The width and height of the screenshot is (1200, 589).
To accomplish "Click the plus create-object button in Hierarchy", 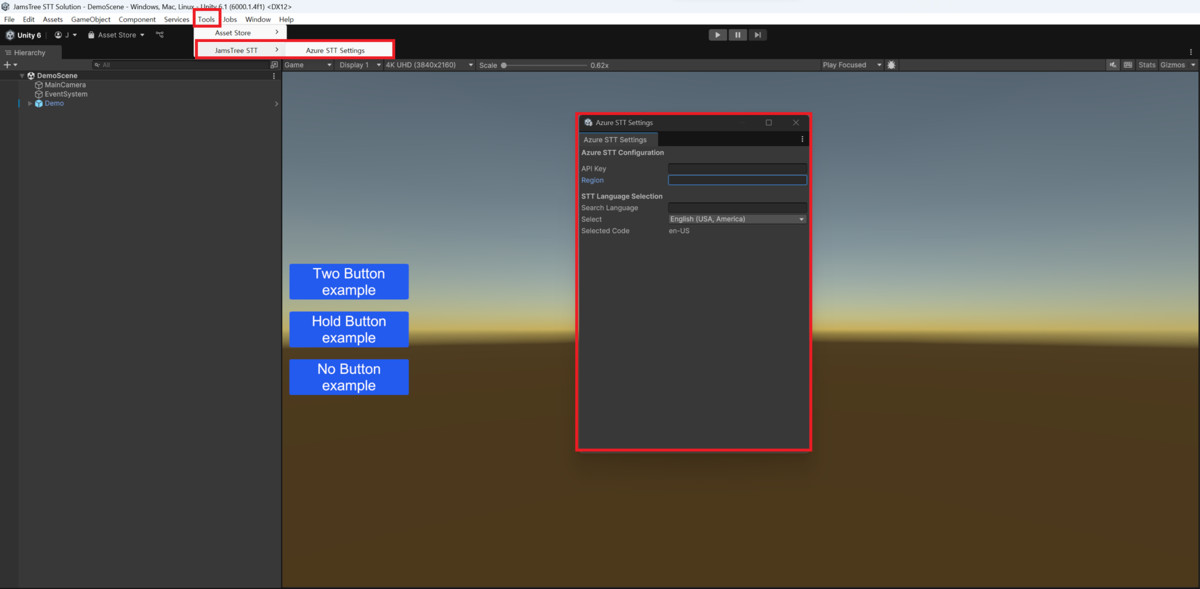I will click(x=9, y=65).
